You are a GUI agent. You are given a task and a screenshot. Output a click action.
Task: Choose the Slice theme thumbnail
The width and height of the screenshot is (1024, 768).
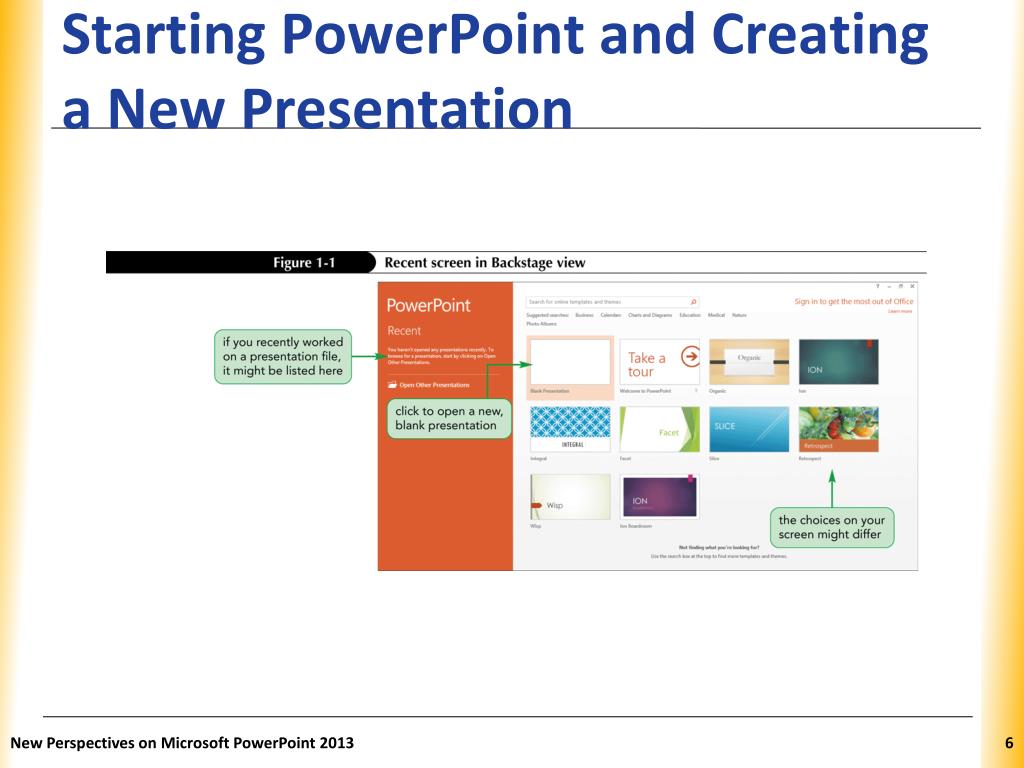pyautogui.click(x=749, y=429)
